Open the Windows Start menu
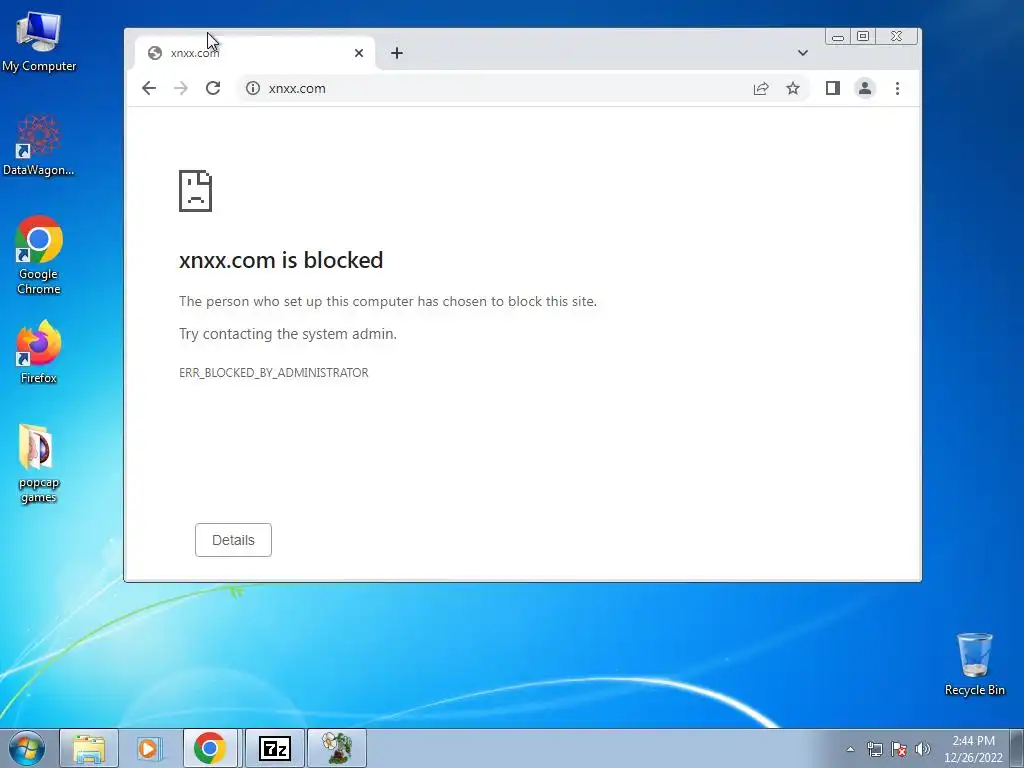Screen dimensions: 1024x768 pyautogui.click(x=27, y=748)
